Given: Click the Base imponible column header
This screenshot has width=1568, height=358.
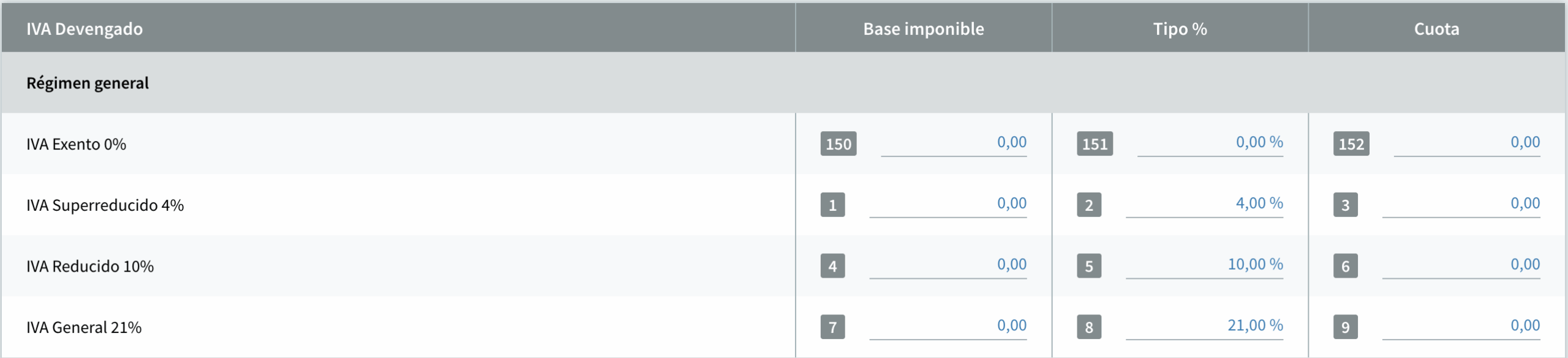Looking at the screenshot, I should tap(924, 29).
